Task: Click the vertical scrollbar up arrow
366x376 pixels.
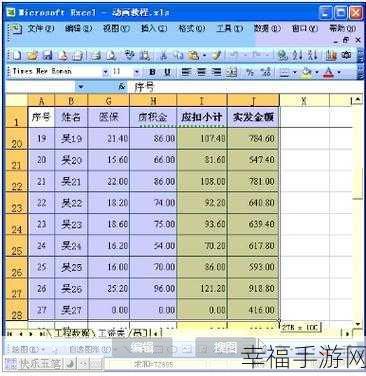Action: click(x=358, y=99)
